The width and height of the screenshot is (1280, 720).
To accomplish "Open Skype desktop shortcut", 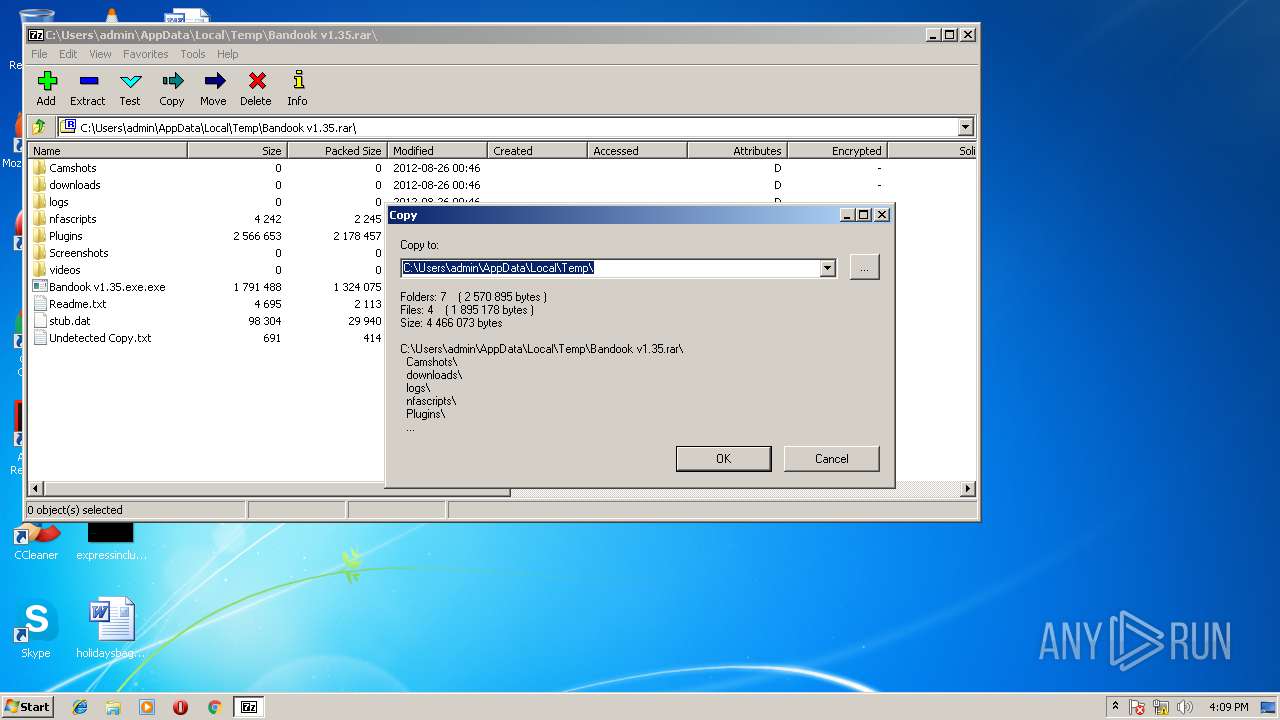I will [36, 630].
